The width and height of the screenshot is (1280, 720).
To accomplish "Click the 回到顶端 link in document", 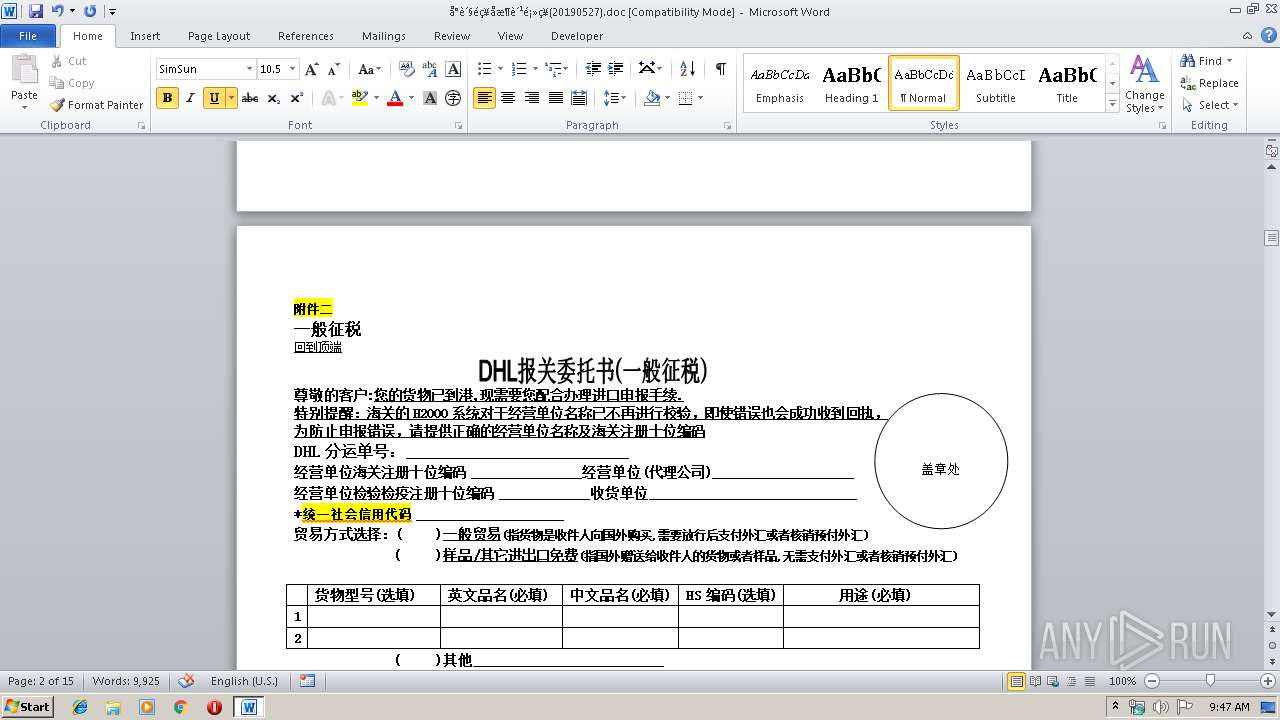I will click(x=318, y=347).
